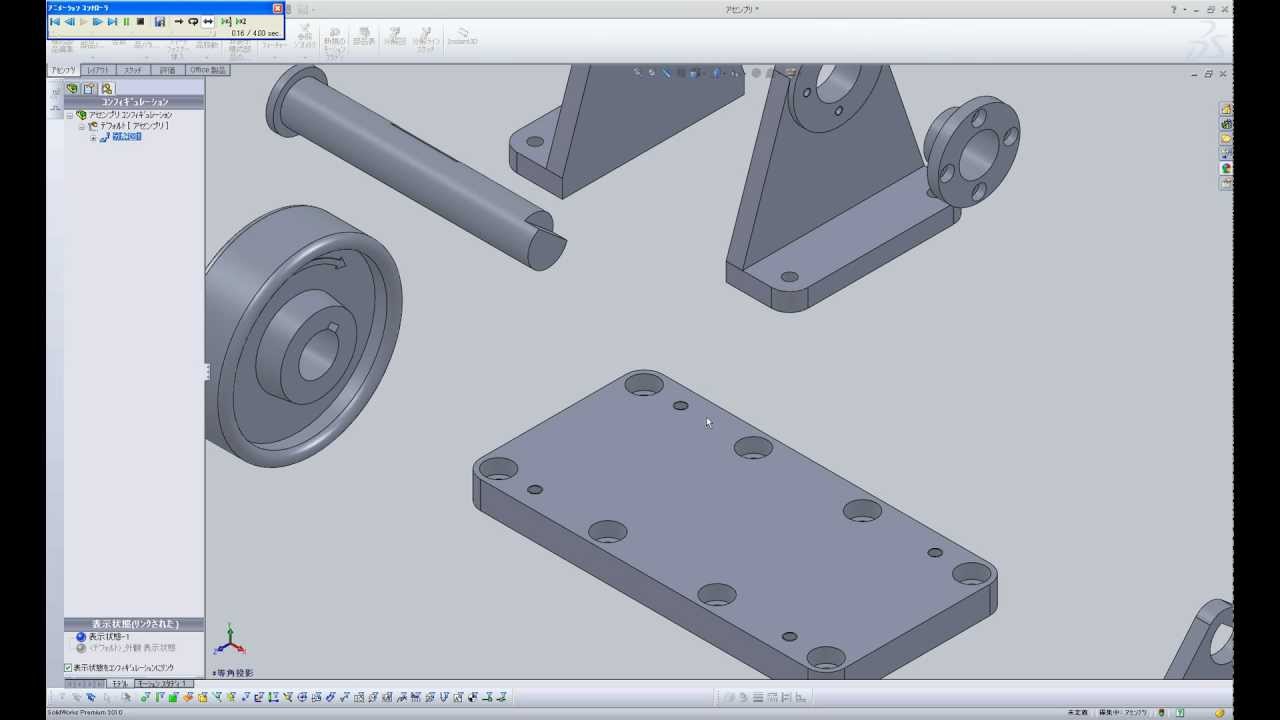Select loop playback mode
Image resolution: width=1280 pixels, height=720 pixels.
193,21
